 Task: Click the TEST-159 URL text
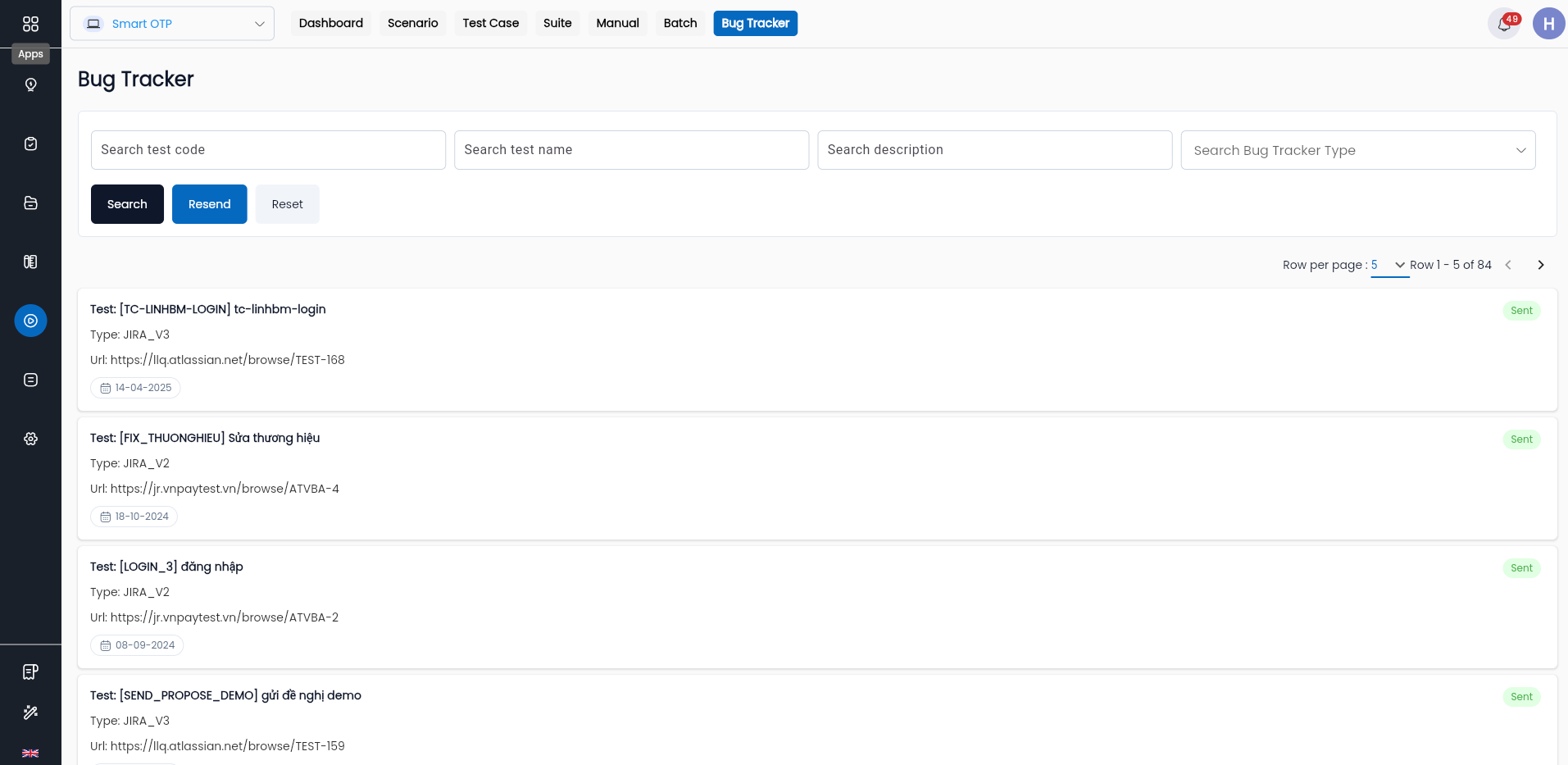pyautogui.click(x=228, y=746)
